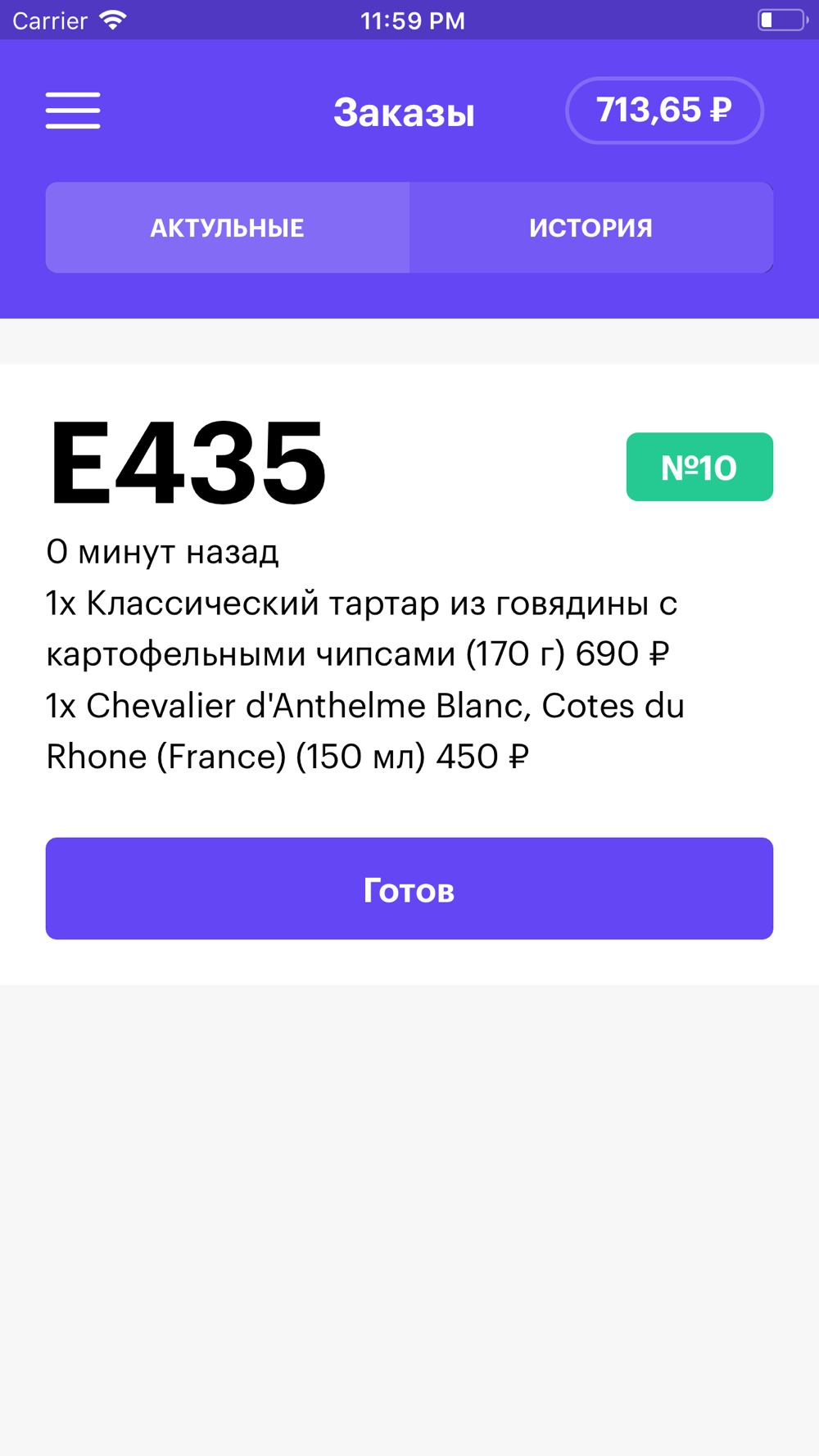
Task: Tap the (150 мл) volume label
Action: (360, 757)
